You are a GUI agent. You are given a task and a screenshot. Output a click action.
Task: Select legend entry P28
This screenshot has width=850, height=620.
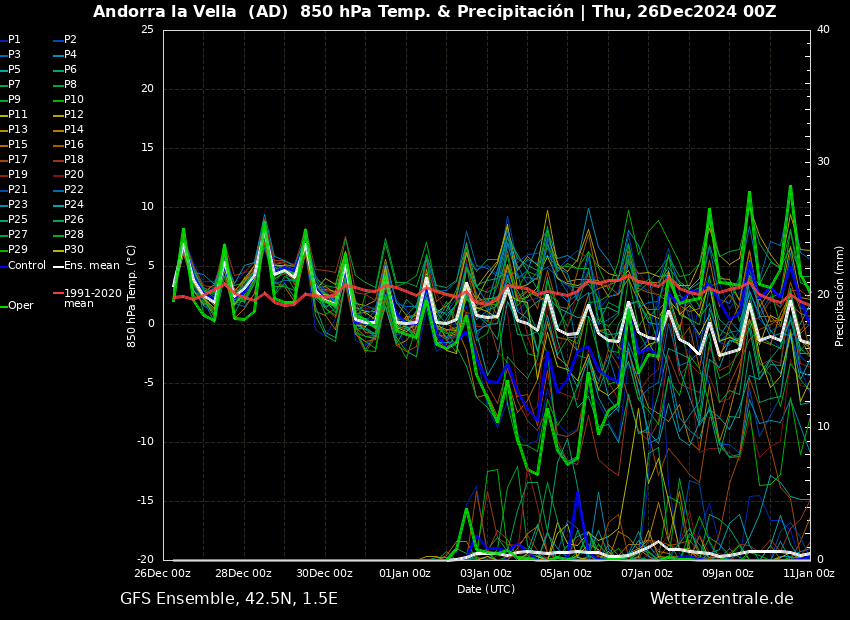74,234
